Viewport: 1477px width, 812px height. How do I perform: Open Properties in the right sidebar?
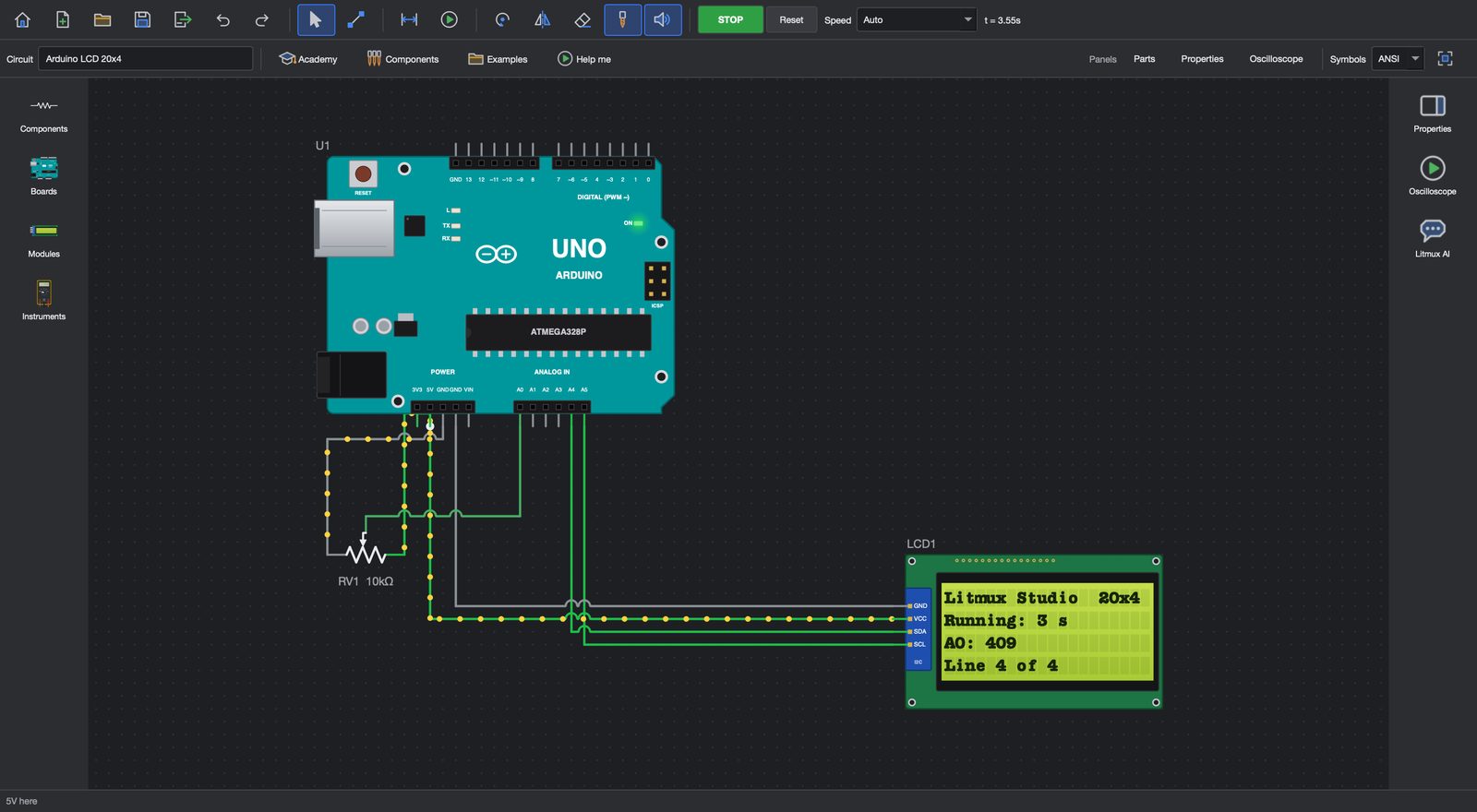tap(1433, 114)
